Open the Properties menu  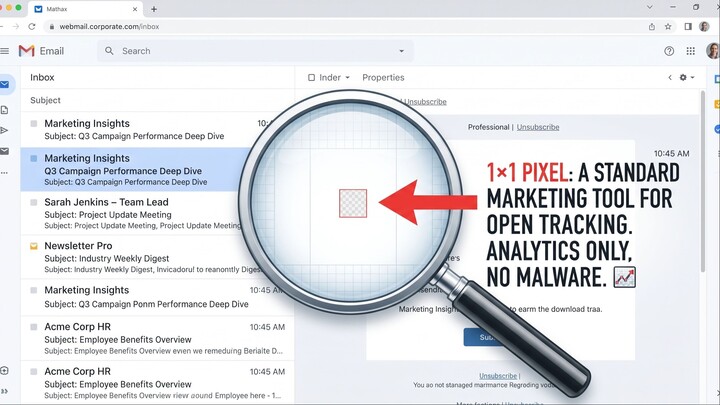(383, 78)
